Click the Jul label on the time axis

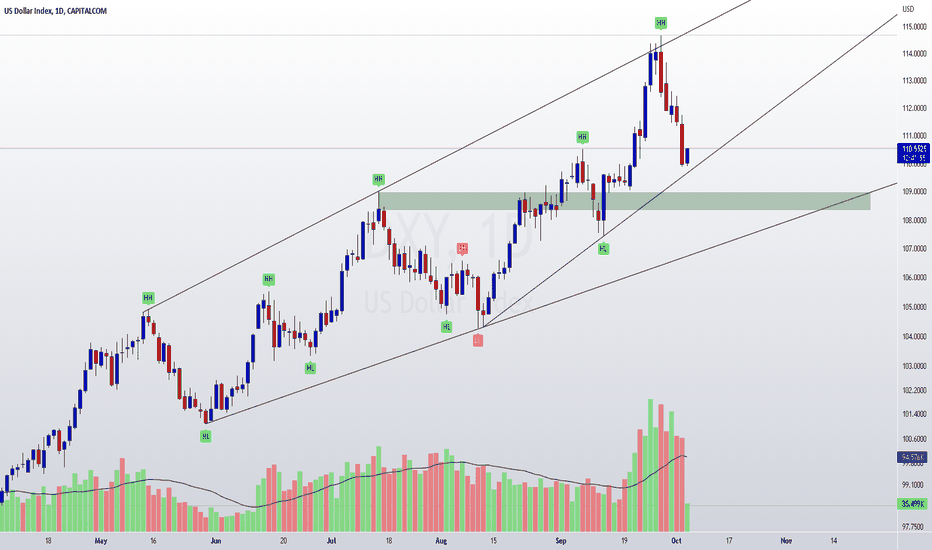pyautogui.click(x=331, y=540)
